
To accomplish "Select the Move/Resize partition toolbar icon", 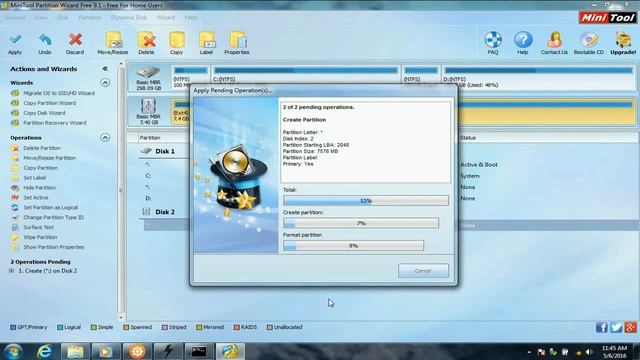I will (113, 44).
